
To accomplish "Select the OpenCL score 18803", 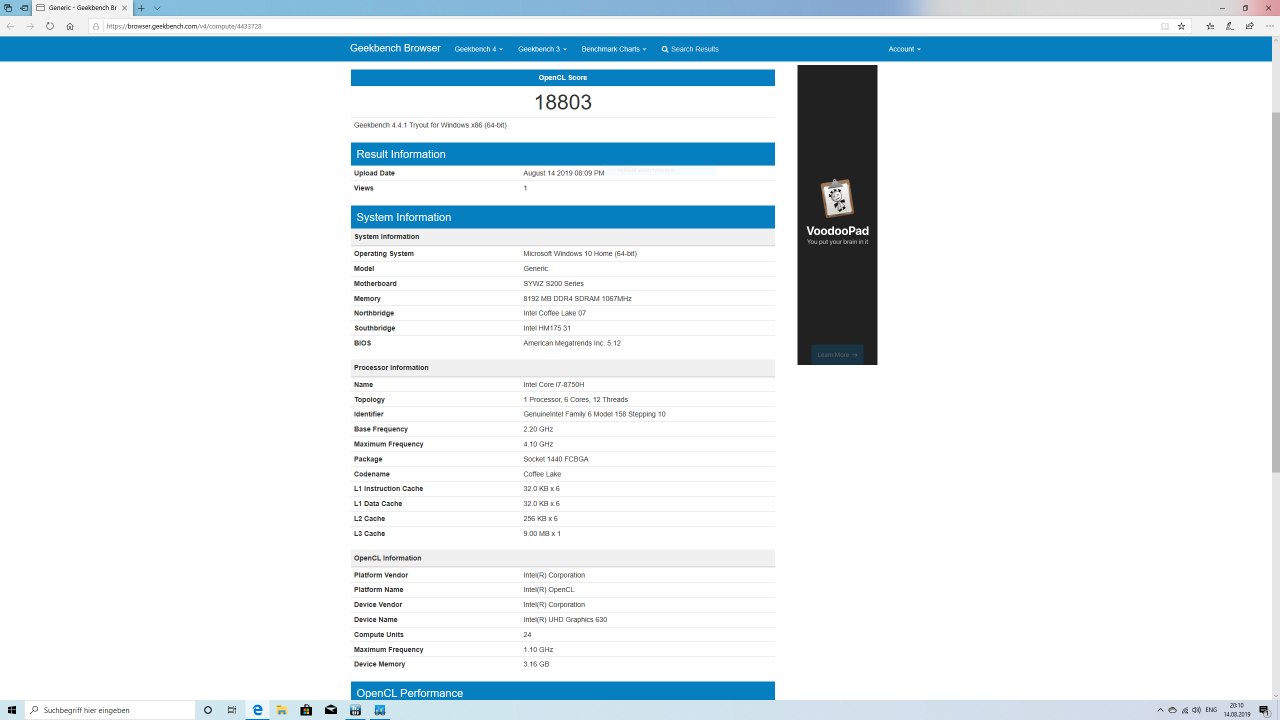I will coord(563,102).
